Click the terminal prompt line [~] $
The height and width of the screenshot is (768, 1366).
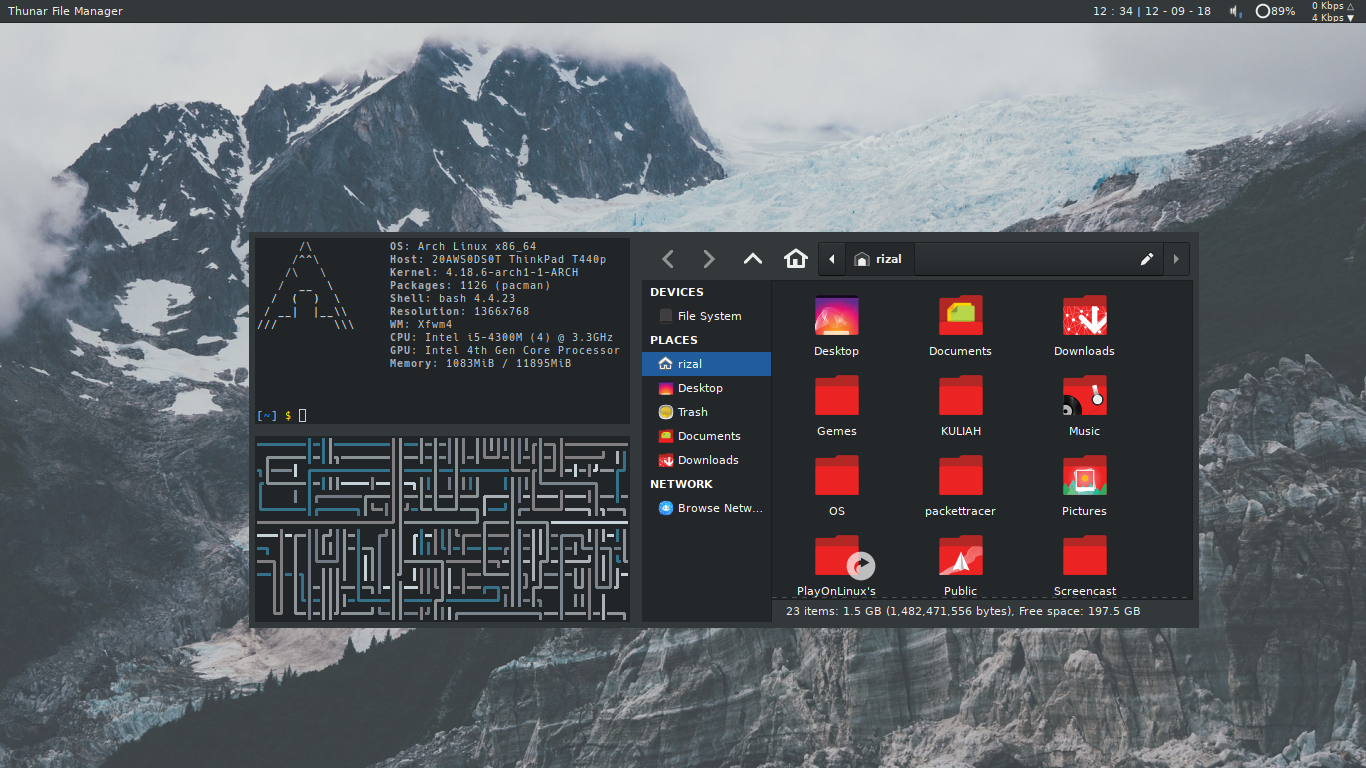click(x=282, y=415)
